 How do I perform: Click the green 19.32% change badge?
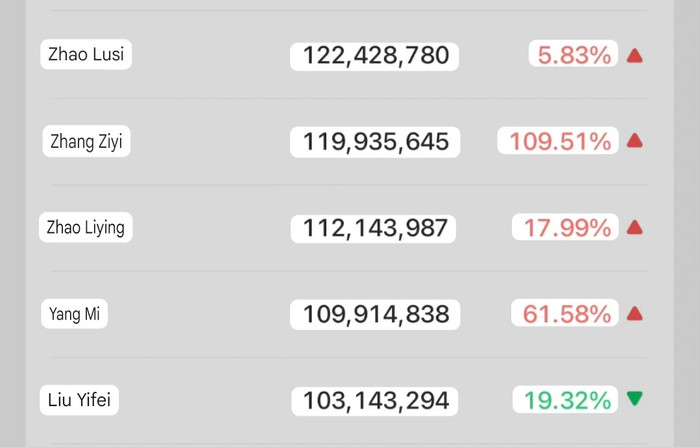[x=566, y=401]
